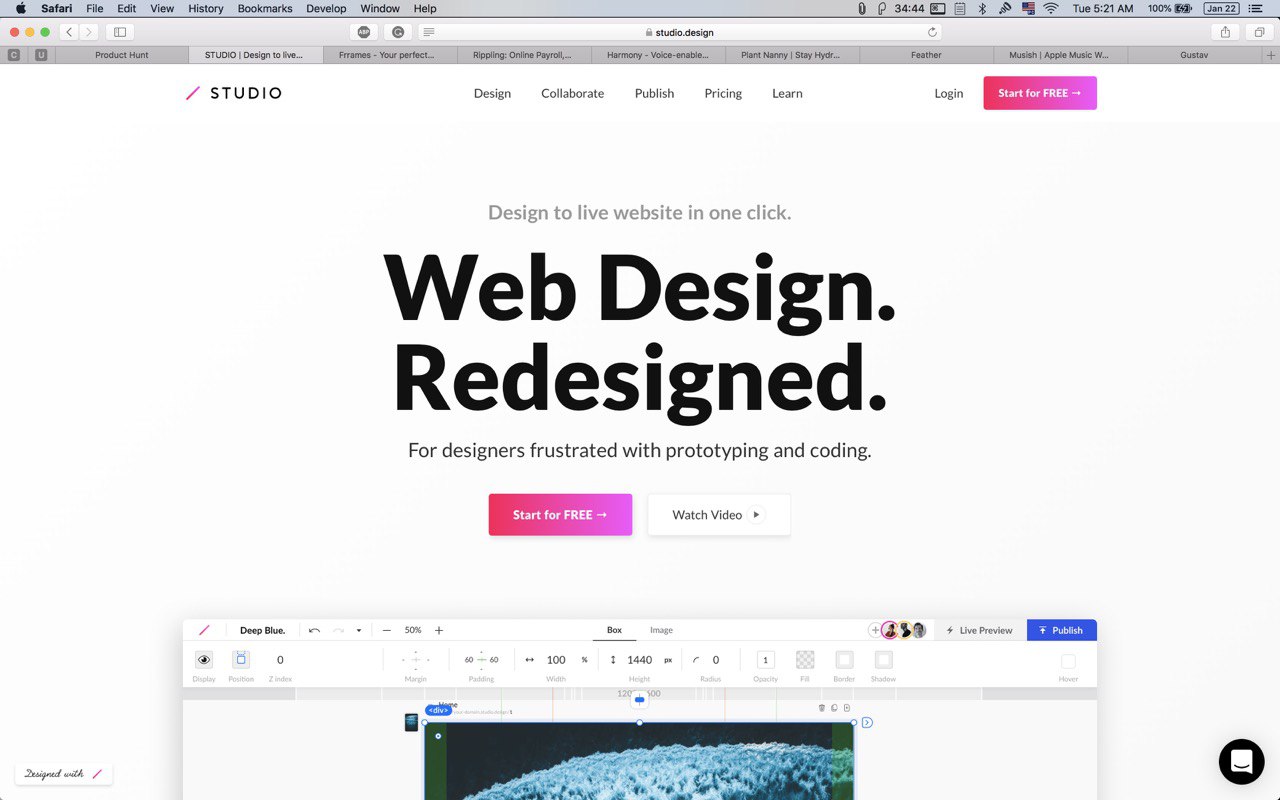The width and height of the screenshot is (1280, 800).
Task: Zoom out with the minus icon
Action: click(386, 630)
